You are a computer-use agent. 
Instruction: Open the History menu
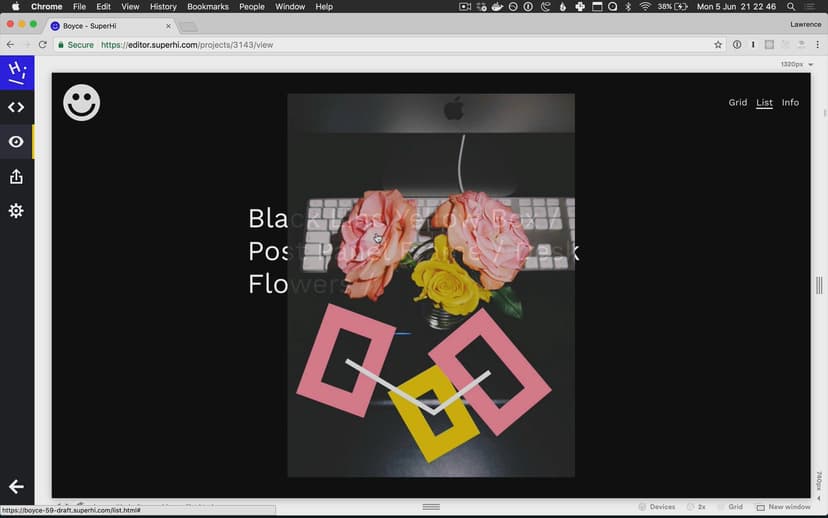pos(163,7)
